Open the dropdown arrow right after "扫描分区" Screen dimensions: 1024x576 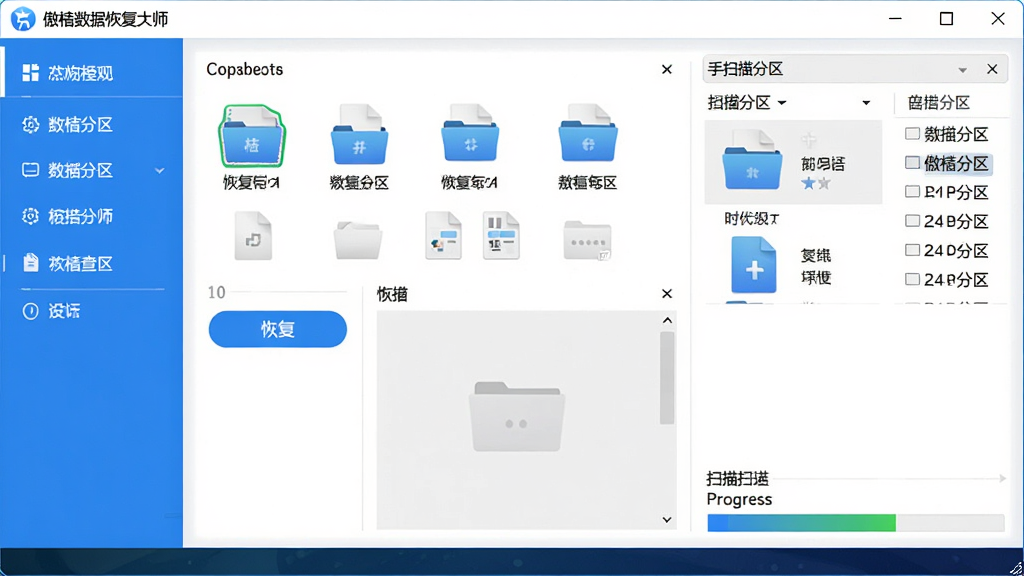[782, 103]
